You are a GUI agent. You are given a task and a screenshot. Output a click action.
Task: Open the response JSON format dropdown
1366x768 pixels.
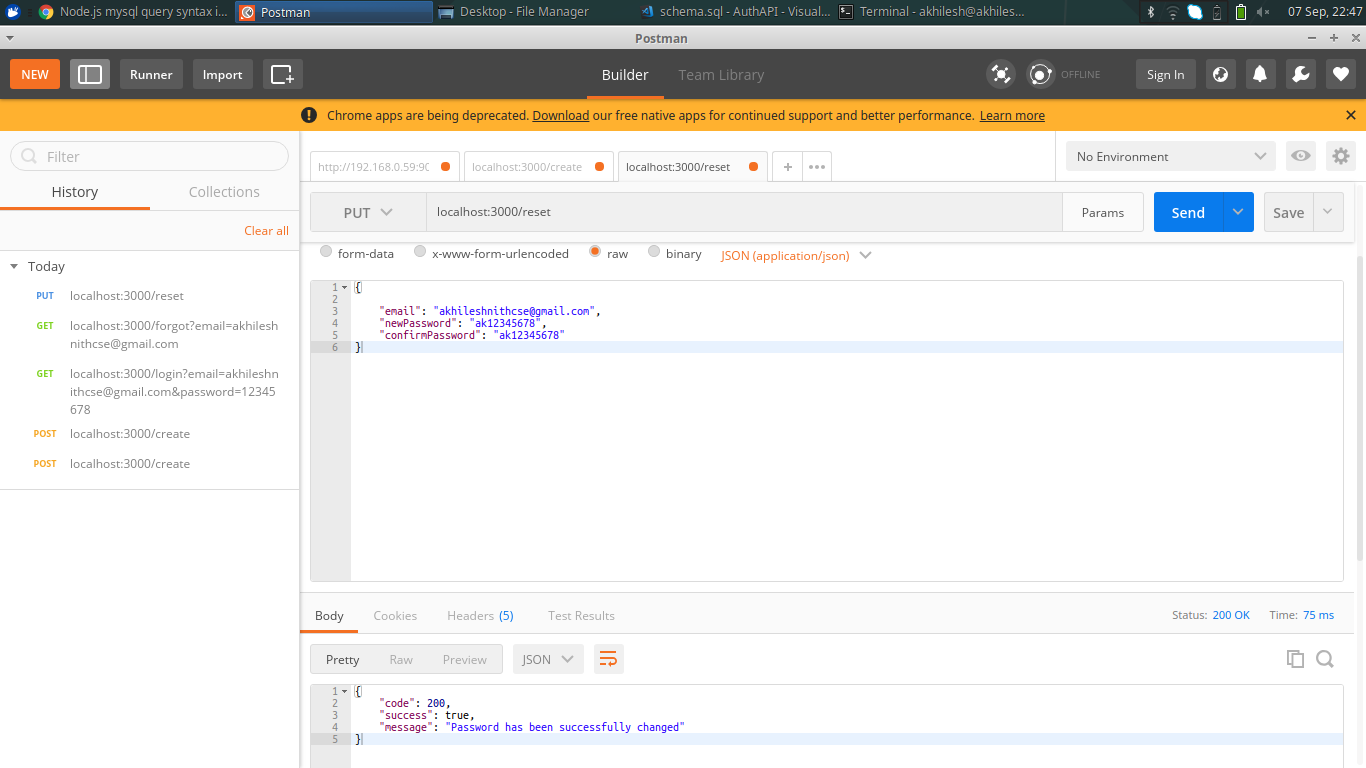click(548, 659)
